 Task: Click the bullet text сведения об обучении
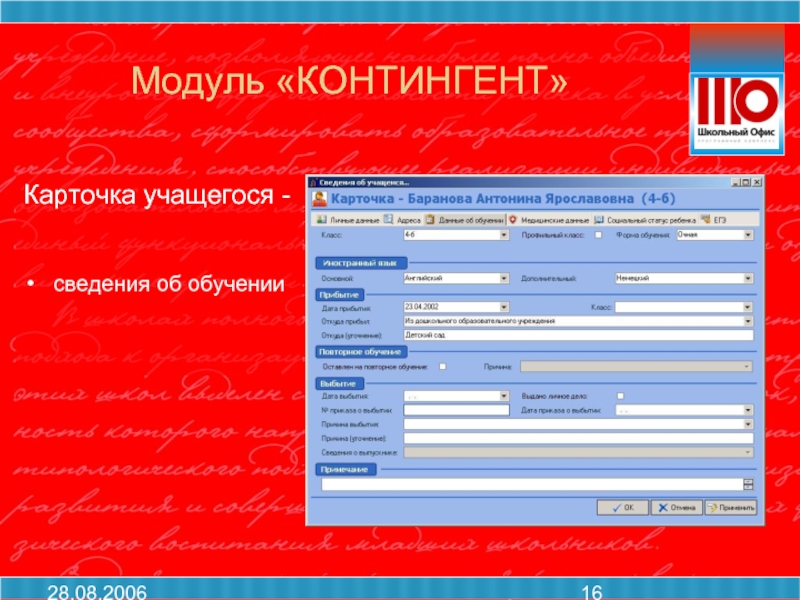point(169,284)
